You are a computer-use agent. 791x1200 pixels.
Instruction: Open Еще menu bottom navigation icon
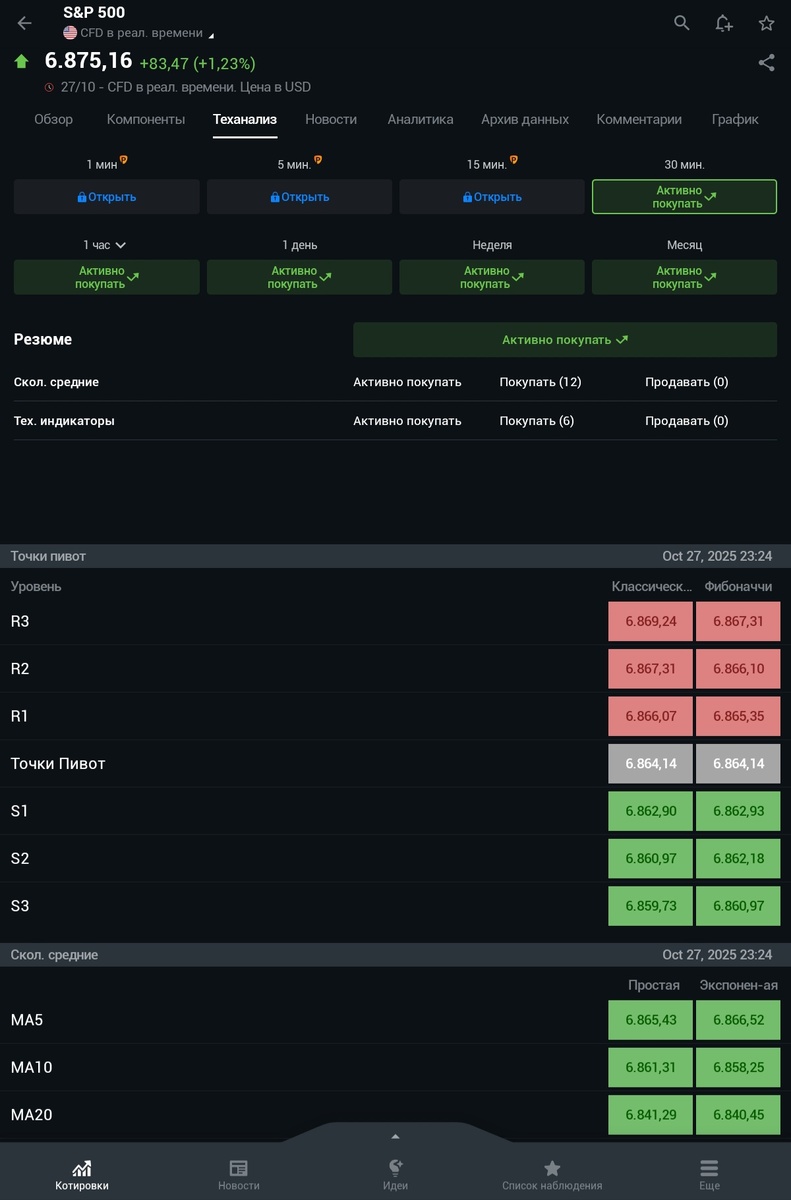tap(709, 1168)
